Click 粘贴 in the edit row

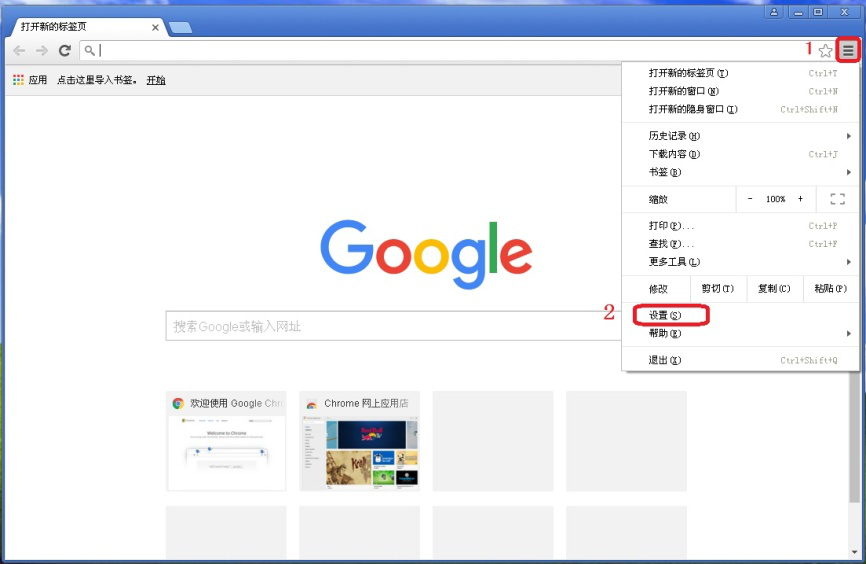click(x=830, y=288)
